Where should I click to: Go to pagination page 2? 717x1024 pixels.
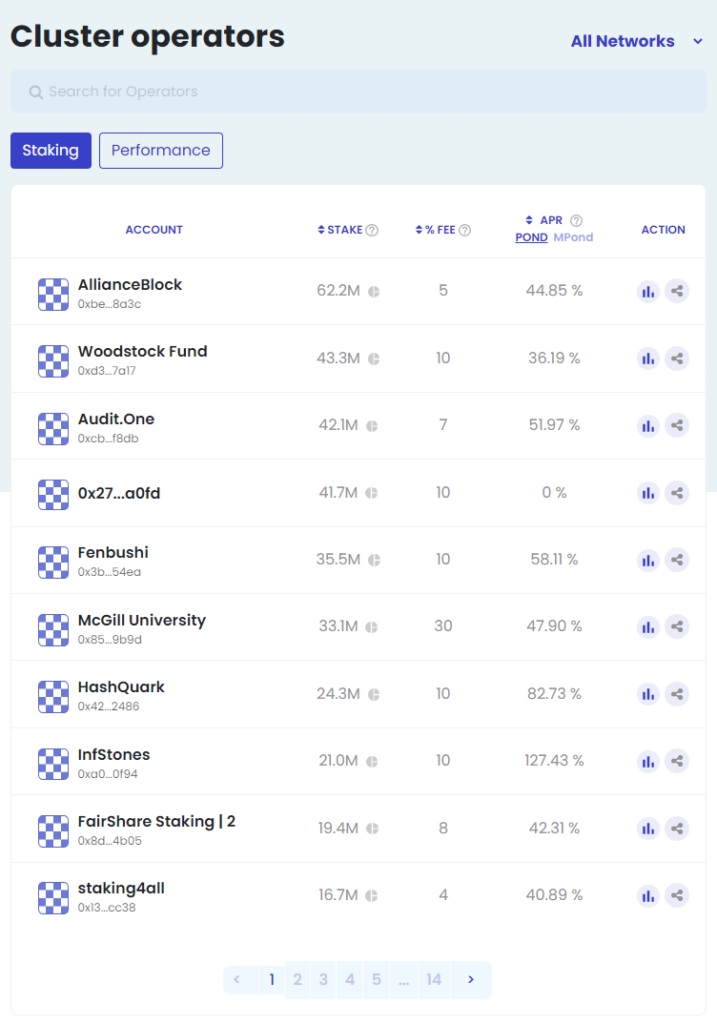[298, 980]
